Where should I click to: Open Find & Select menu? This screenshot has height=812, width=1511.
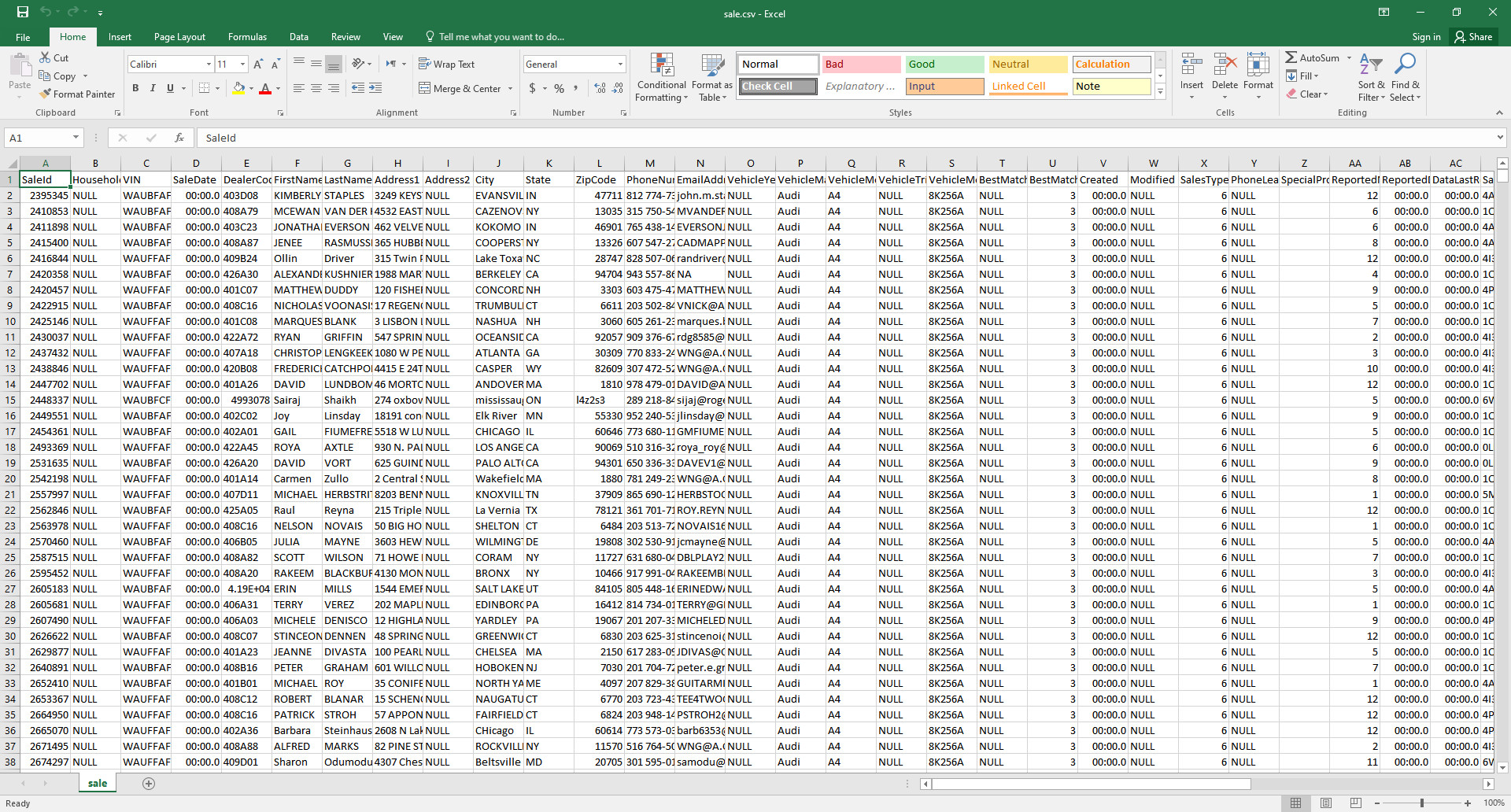tap(1406, 78)
